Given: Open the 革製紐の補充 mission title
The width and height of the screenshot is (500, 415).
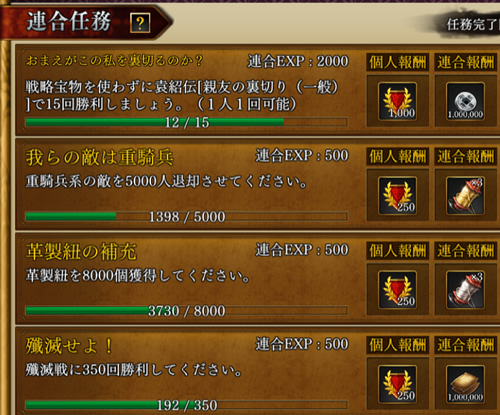Looking at the screenshot, I should pyautogui.click(x=81, y=251).
